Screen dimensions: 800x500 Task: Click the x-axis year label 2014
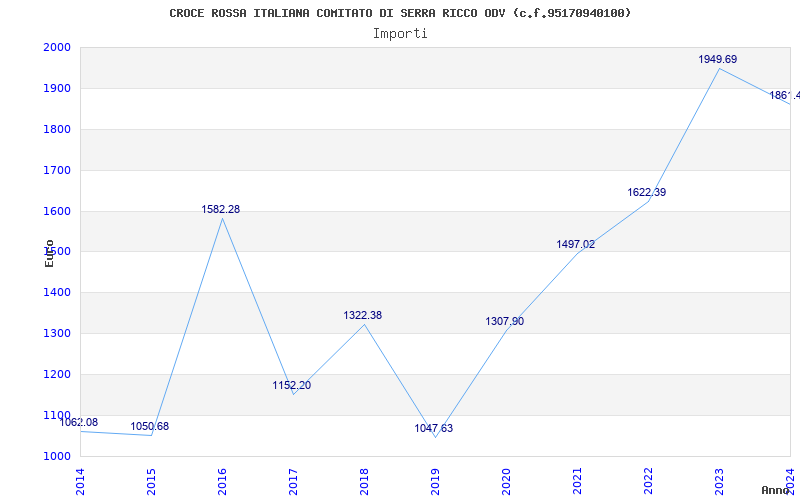pyautogui.click(x=80, y=482)
